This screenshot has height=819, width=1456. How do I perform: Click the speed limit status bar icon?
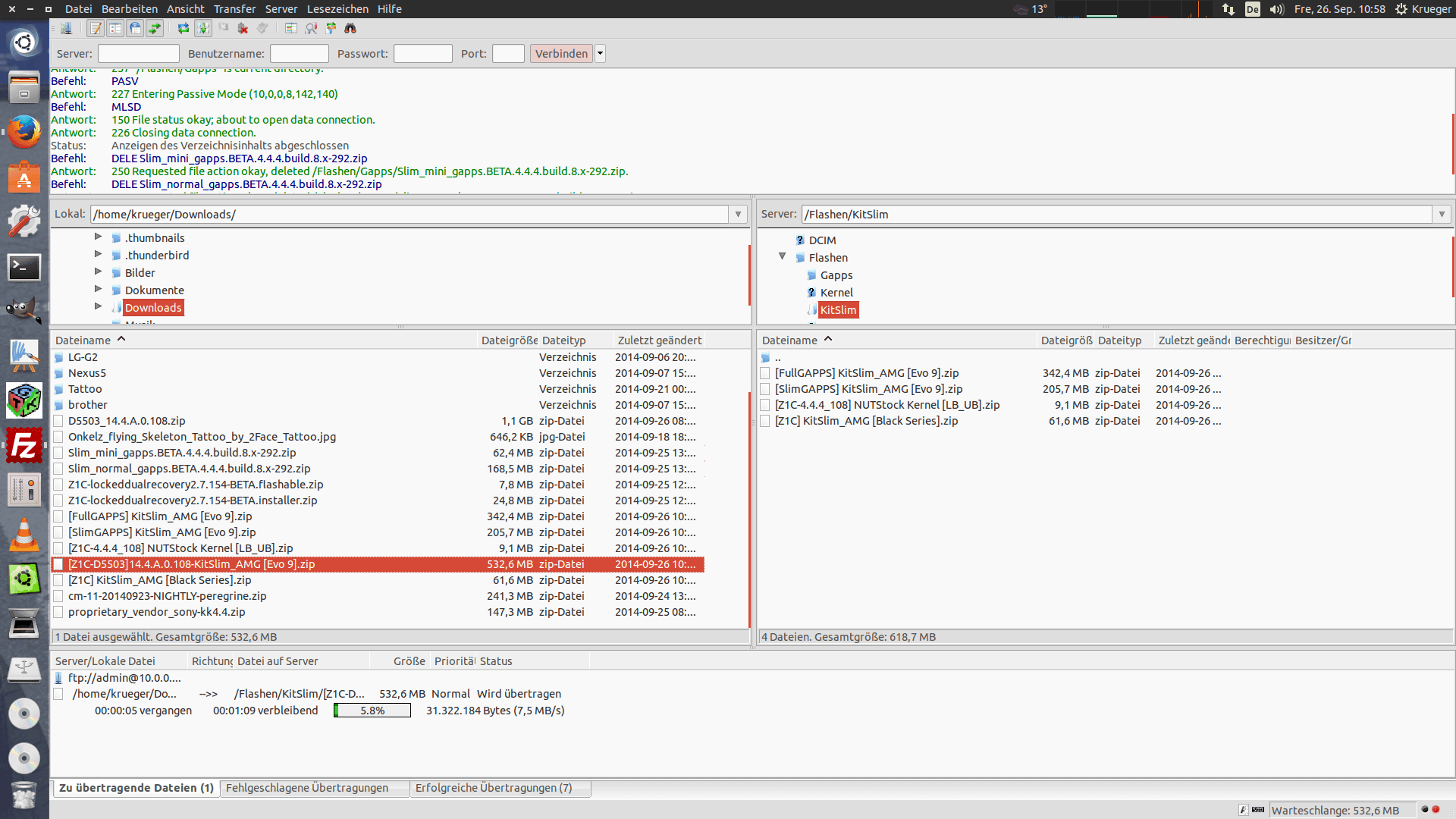tap(1258, 810)
